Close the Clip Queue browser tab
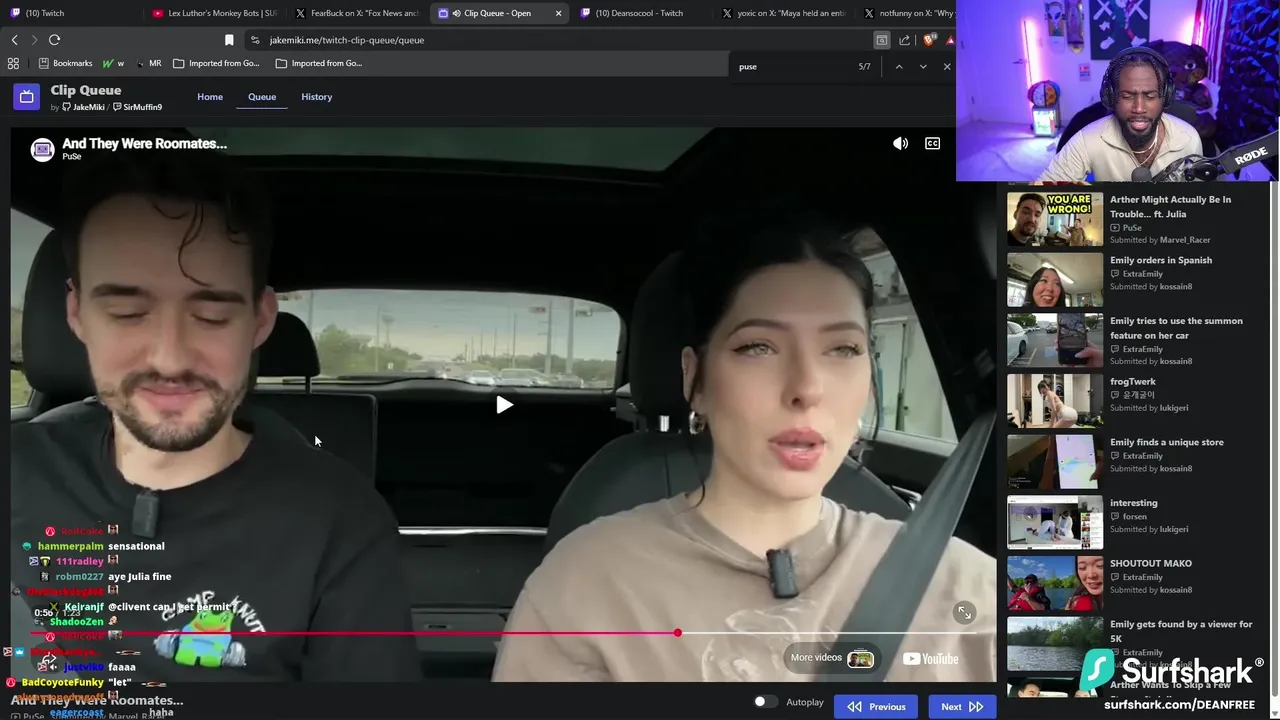The height and width of the screenshot is (720, 1280). [558, 13]
